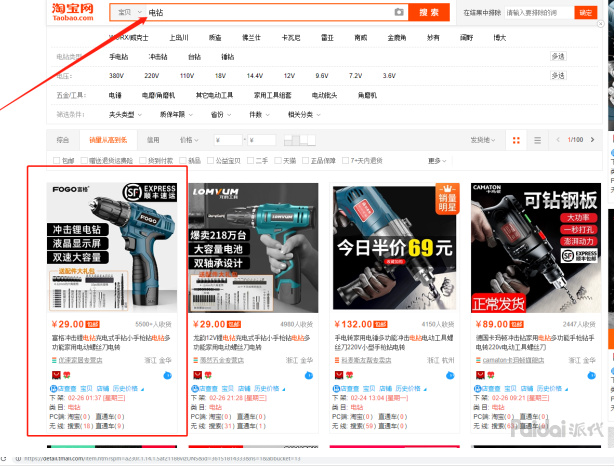Switch to grid view layout
This screenshot has width=614, height=468.
516,140
